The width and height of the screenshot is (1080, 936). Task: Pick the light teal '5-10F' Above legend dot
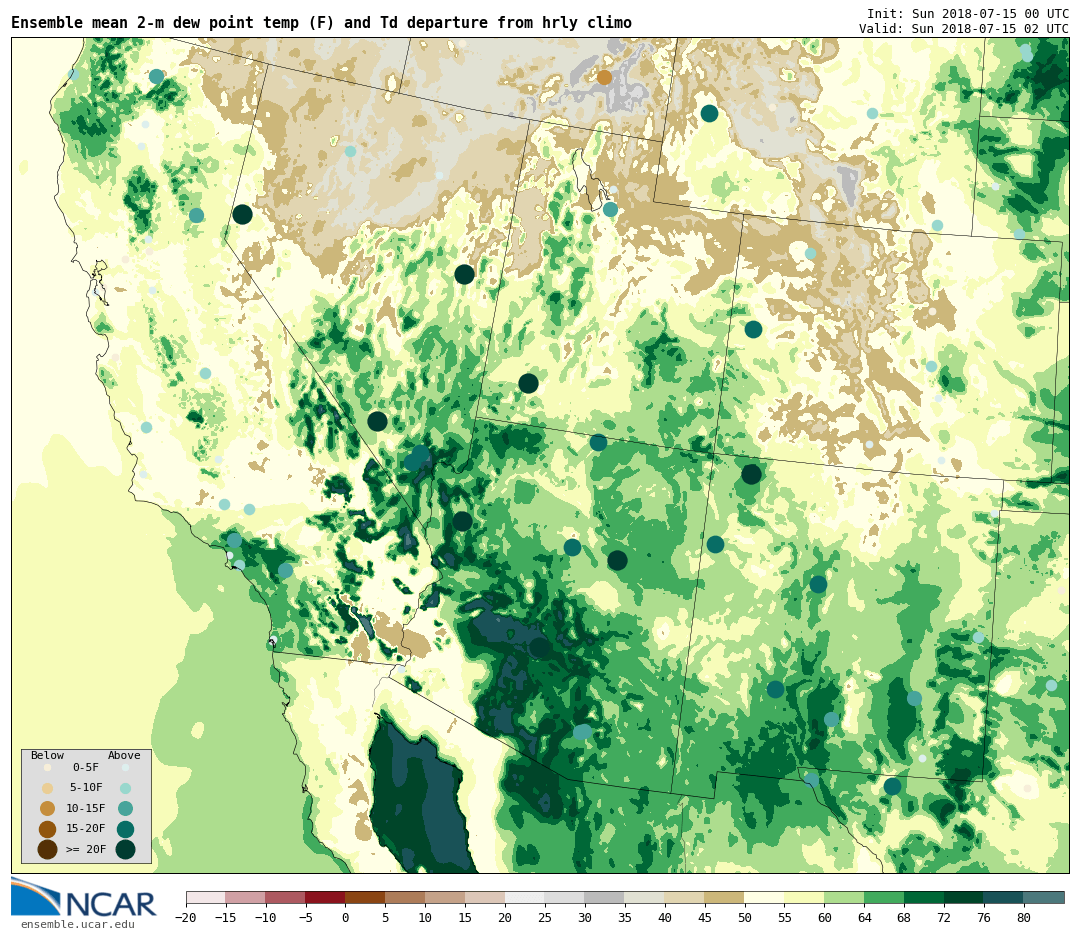pyautogui.click(x=125, y=788)
